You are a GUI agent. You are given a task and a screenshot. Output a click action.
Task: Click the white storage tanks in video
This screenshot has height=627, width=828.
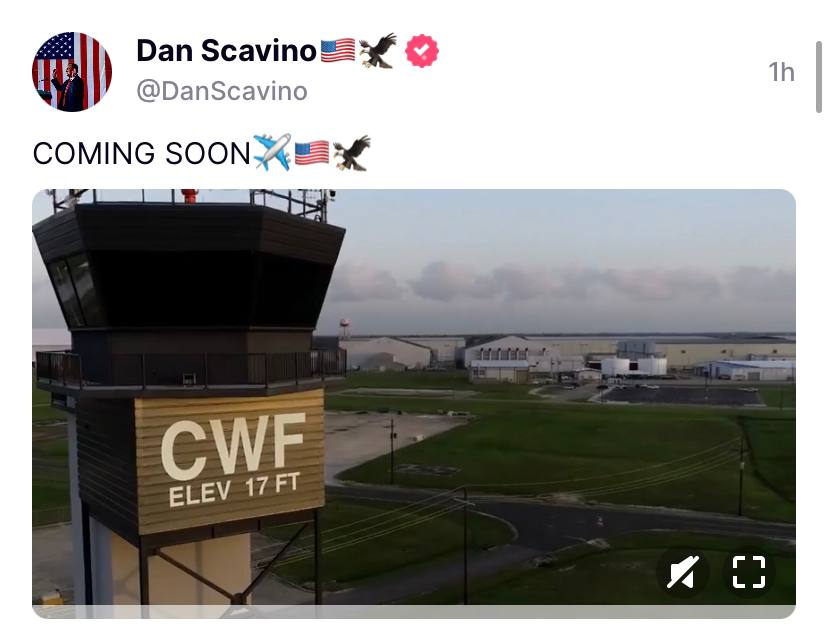tap(634, 366)
